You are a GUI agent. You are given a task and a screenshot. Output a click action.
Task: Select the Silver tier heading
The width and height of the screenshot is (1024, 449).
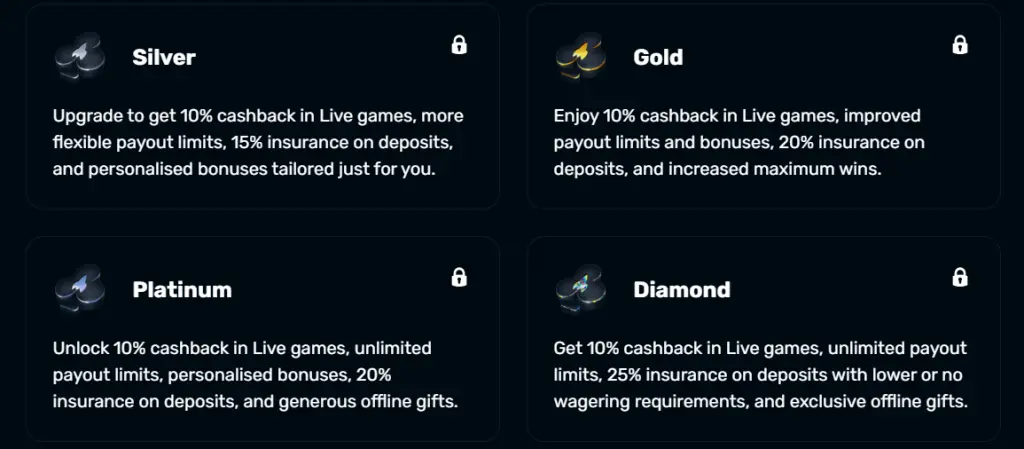tap(164, 57)
